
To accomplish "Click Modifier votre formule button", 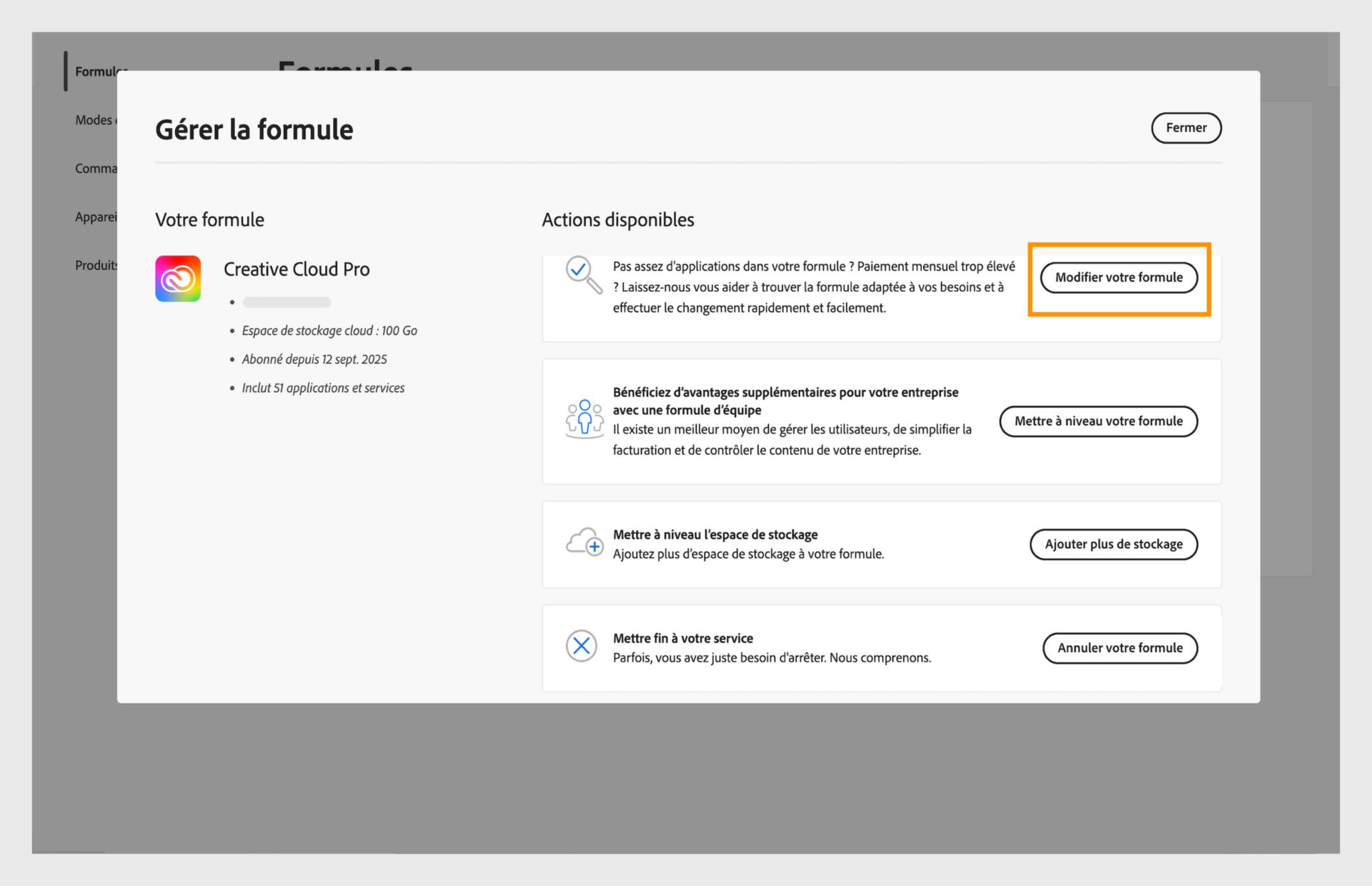I will [x=1118, y=277].
